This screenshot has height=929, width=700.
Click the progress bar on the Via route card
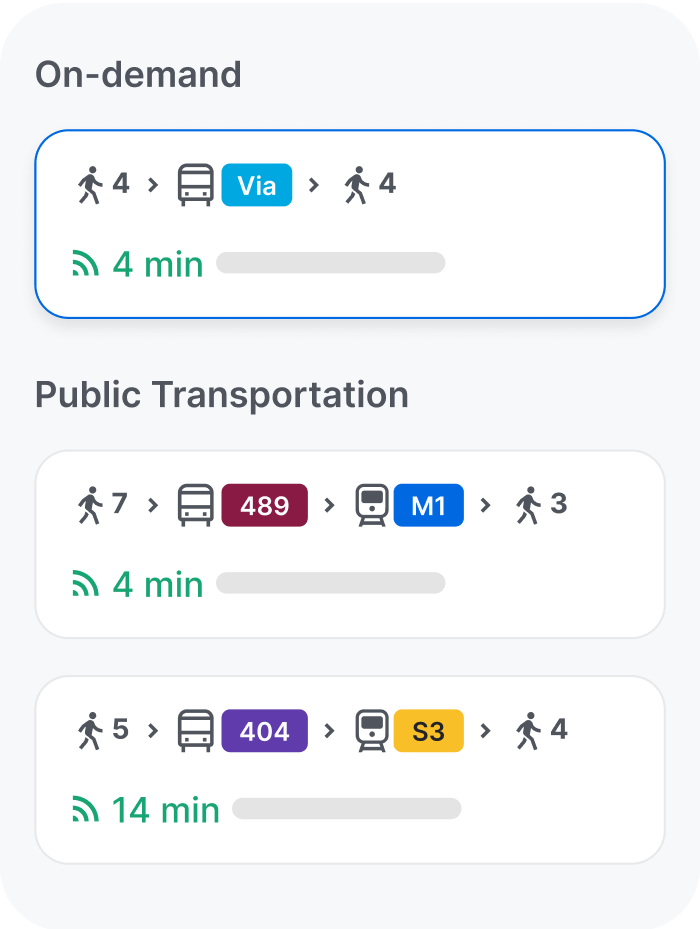point(330,263)
